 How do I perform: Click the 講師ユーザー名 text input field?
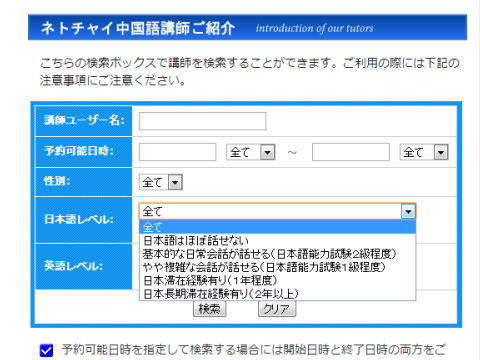click(202, 121)
